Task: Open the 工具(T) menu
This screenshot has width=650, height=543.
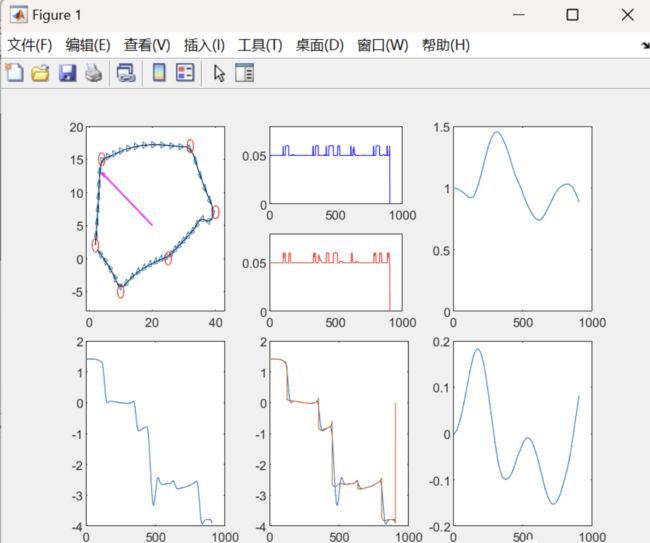Action: click(260, 45)
